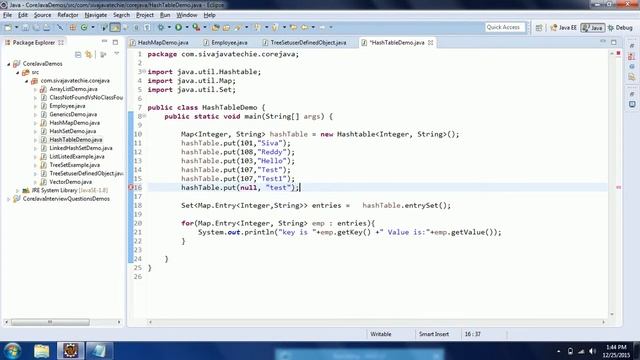Expand the CoreJavaInterviewQuestionsDemos project

pyautogui.click(x=9, y=199)
